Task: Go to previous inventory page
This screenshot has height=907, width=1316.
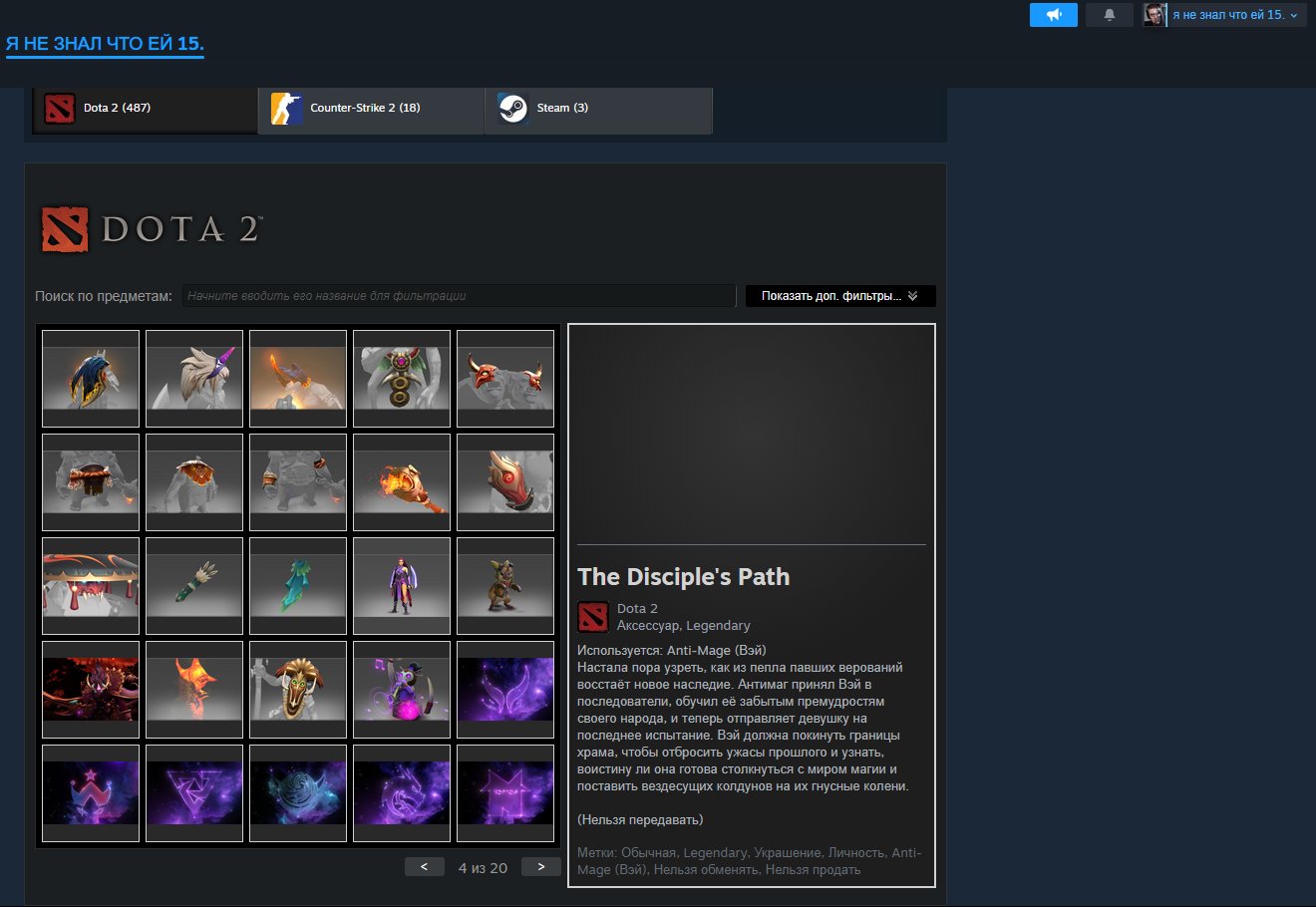Action: (x=425, y=867)
